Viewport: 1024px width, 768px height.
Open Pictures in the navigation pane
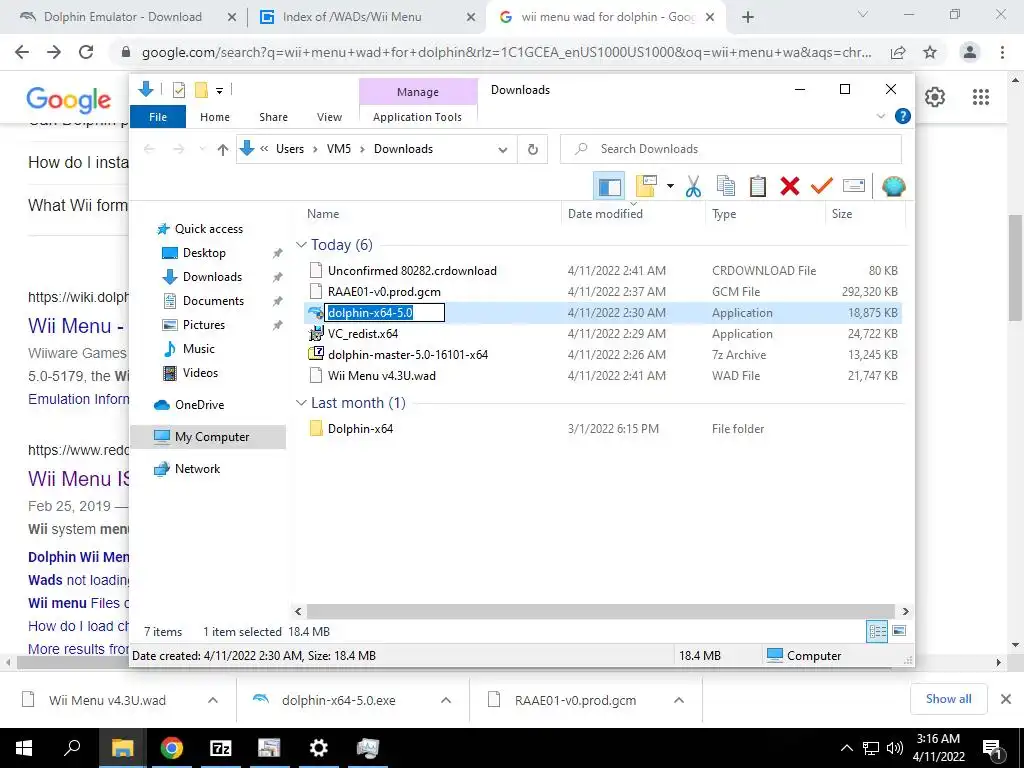(203, 325)
